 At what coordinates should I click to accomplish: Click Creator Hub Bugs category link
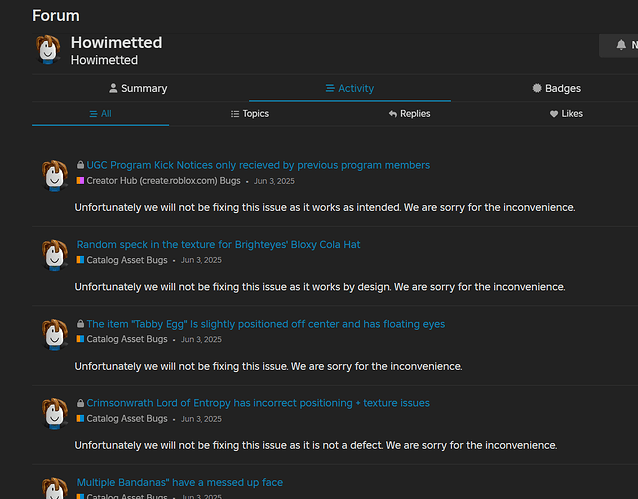click(163, 181)
